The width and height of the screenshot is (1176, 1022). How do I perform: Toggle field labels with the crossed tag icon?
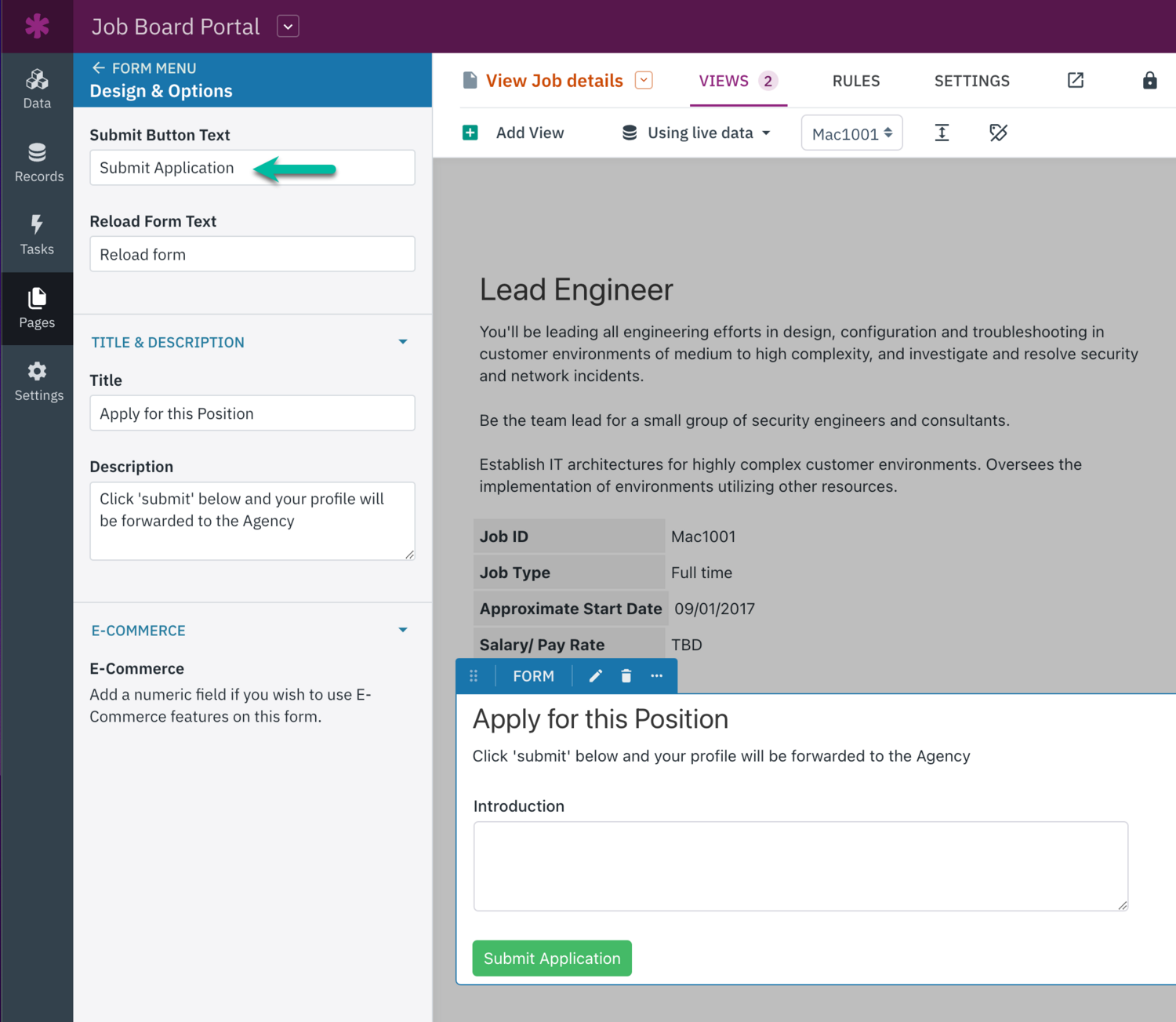[998, 133]
